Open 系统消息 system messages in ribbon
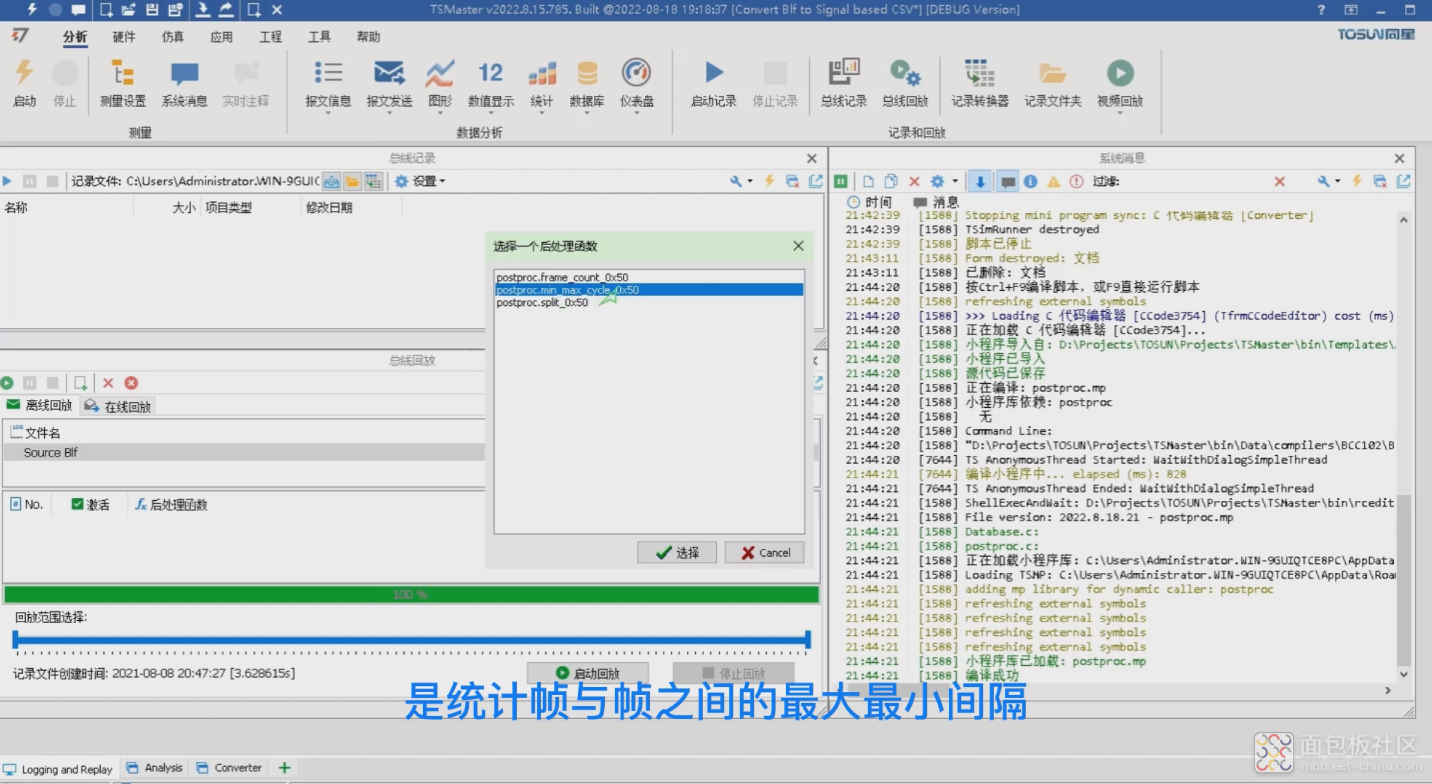 184,83
